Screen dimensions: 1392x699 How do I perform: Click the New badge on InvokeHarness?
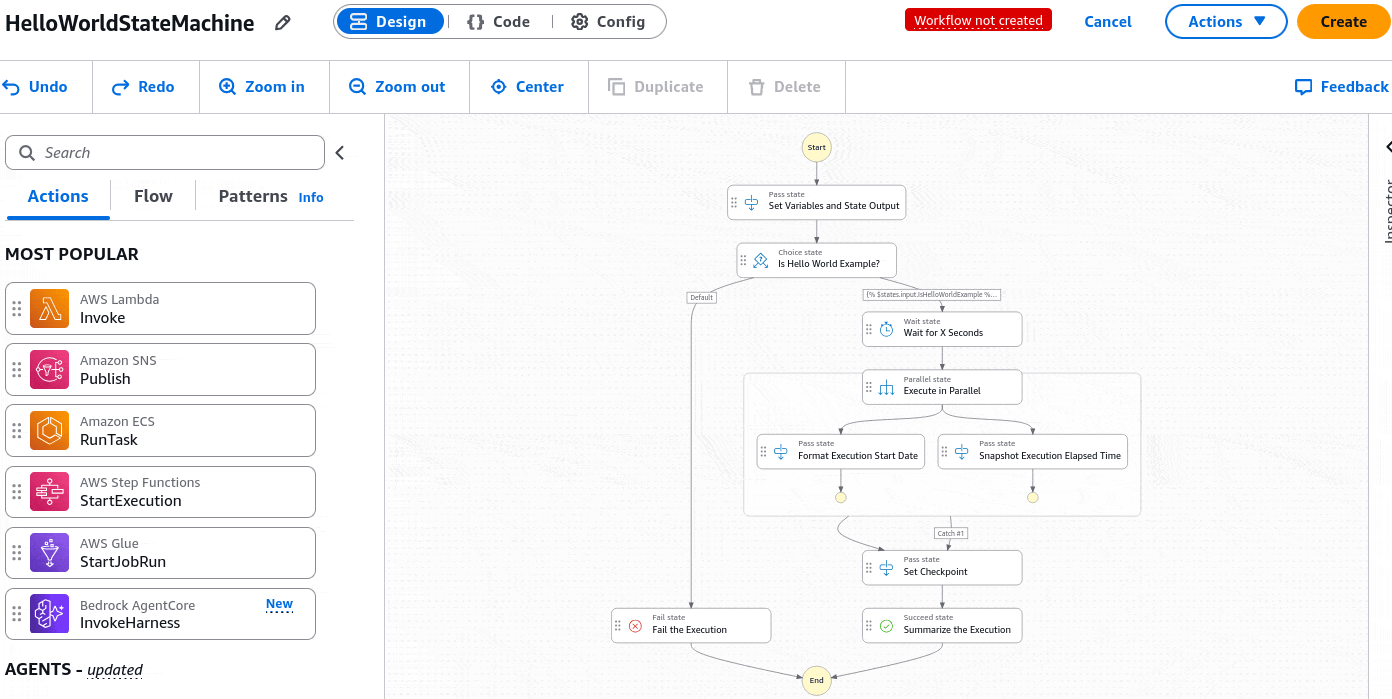[279, 604]
